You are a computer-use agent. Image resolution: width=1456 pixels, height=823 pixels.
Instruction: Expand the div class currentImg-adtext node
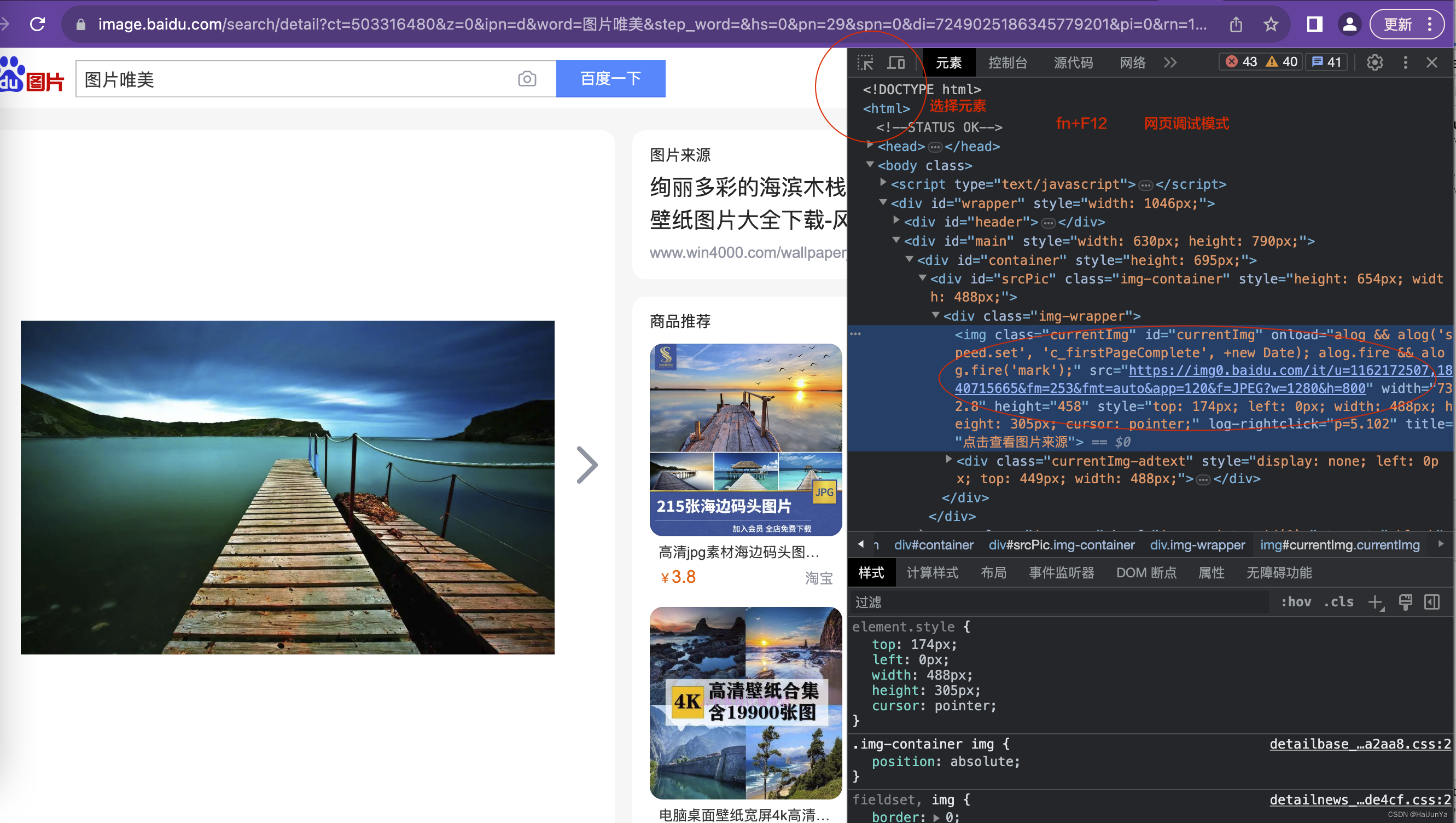click(x=949, y=459)
